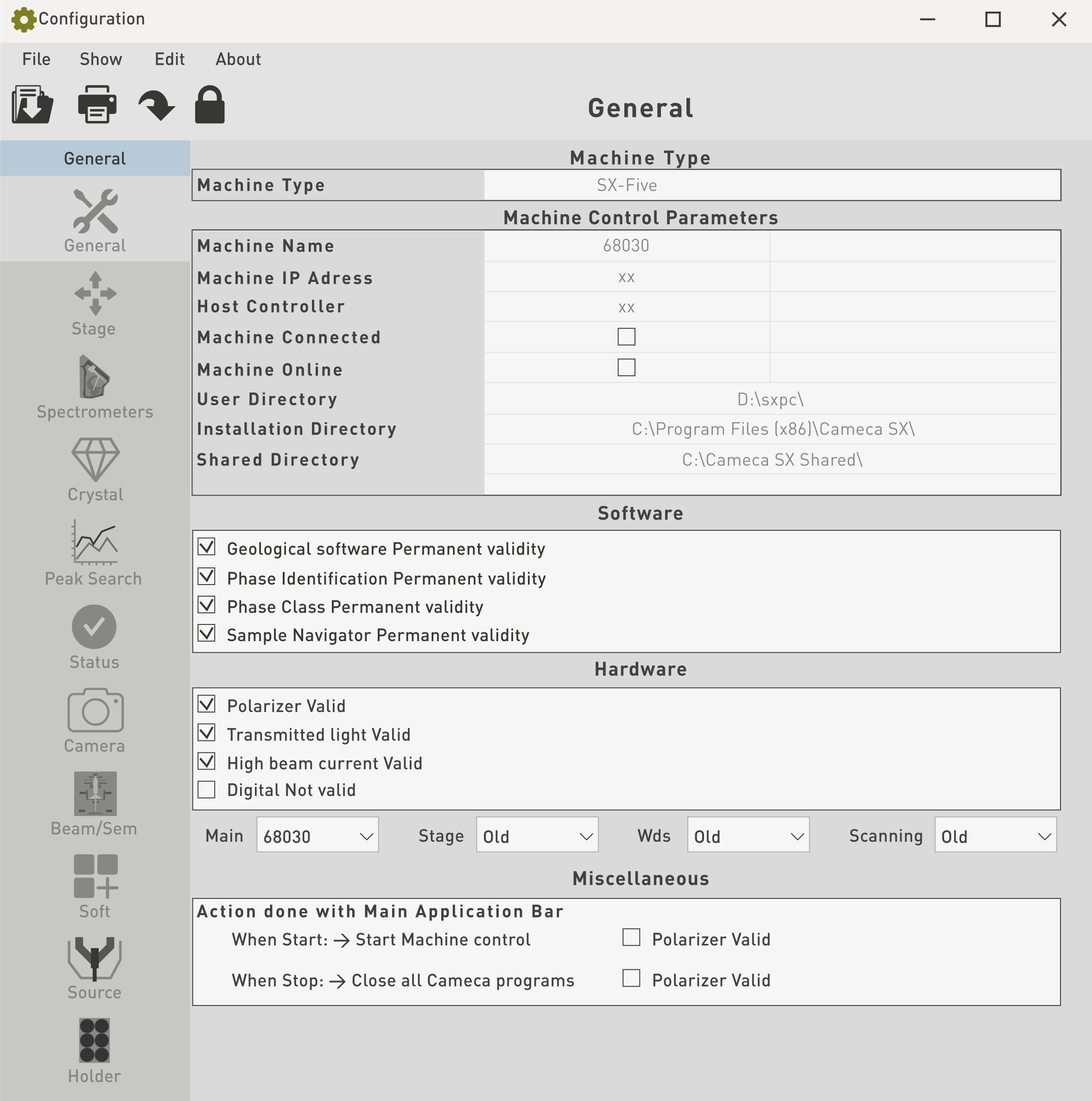Open the About menu

click(237, 59)
